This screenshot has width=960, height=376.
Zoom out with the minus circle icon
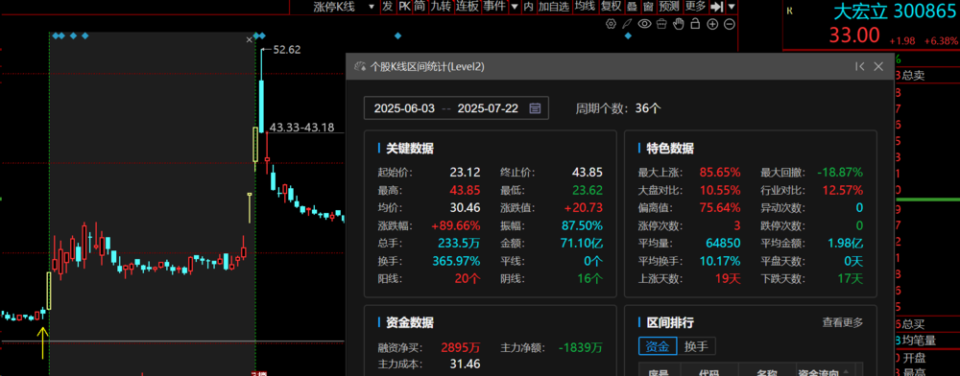[729, 24]
